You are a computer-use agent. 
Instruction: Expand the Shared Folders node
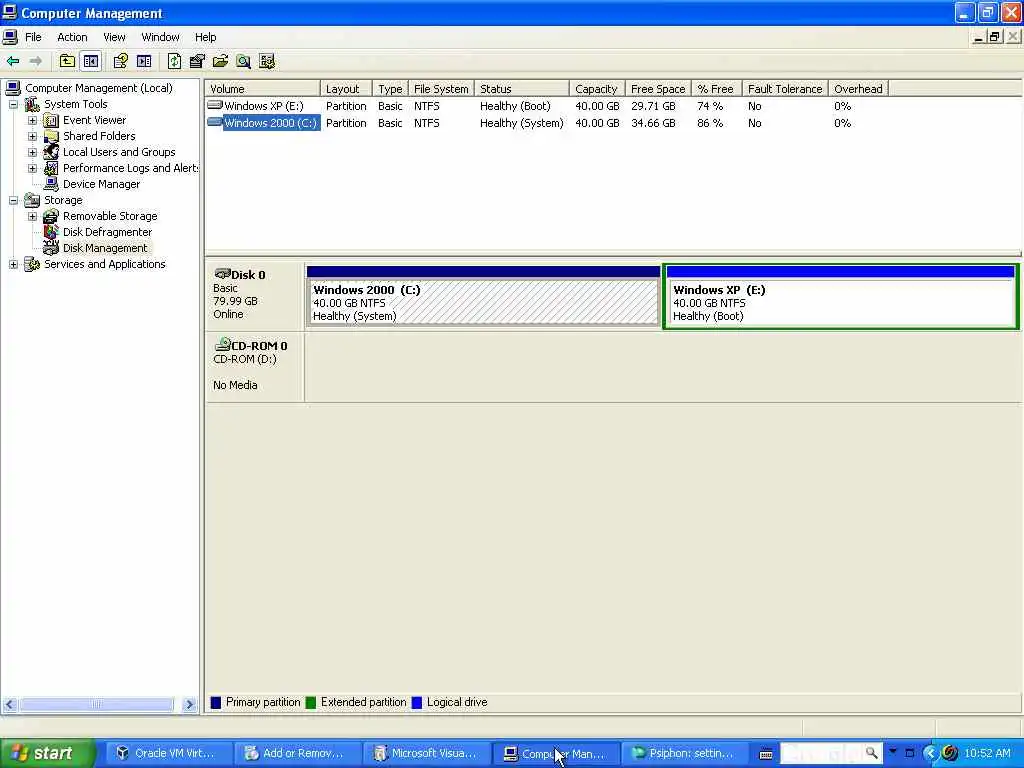32,136
